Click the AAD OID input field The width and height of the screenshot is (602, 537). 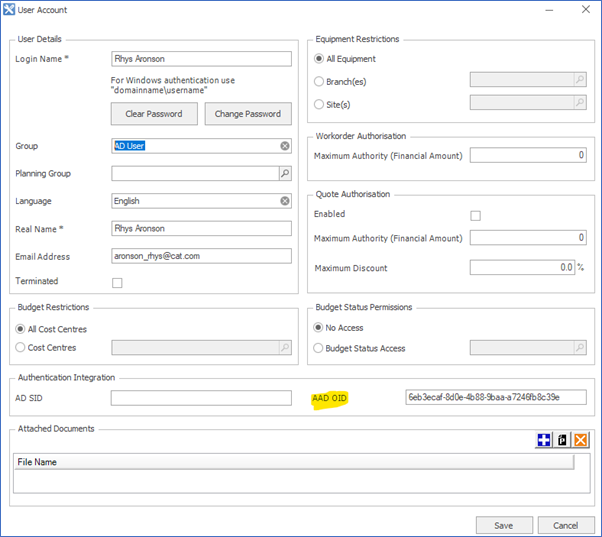[x=496, y=397]
